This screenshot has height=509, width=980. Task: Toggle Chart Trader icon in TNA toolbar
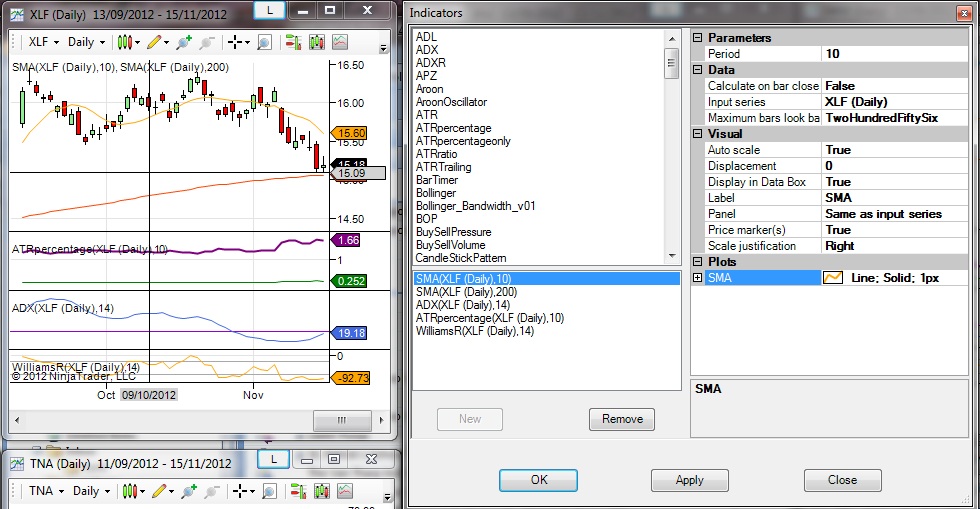tap(298, 491)
